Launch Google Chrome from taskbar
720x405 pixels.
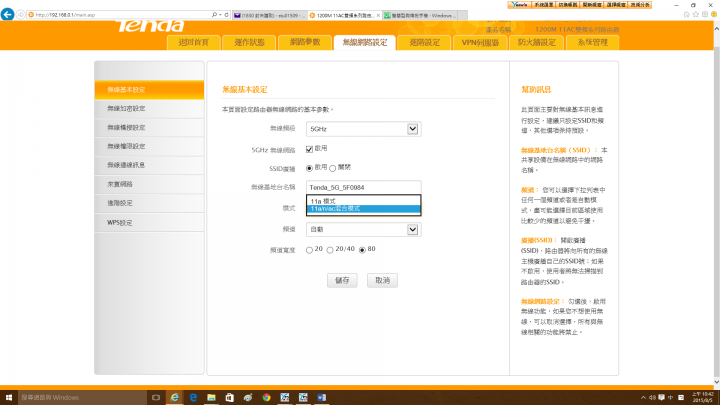266,397
